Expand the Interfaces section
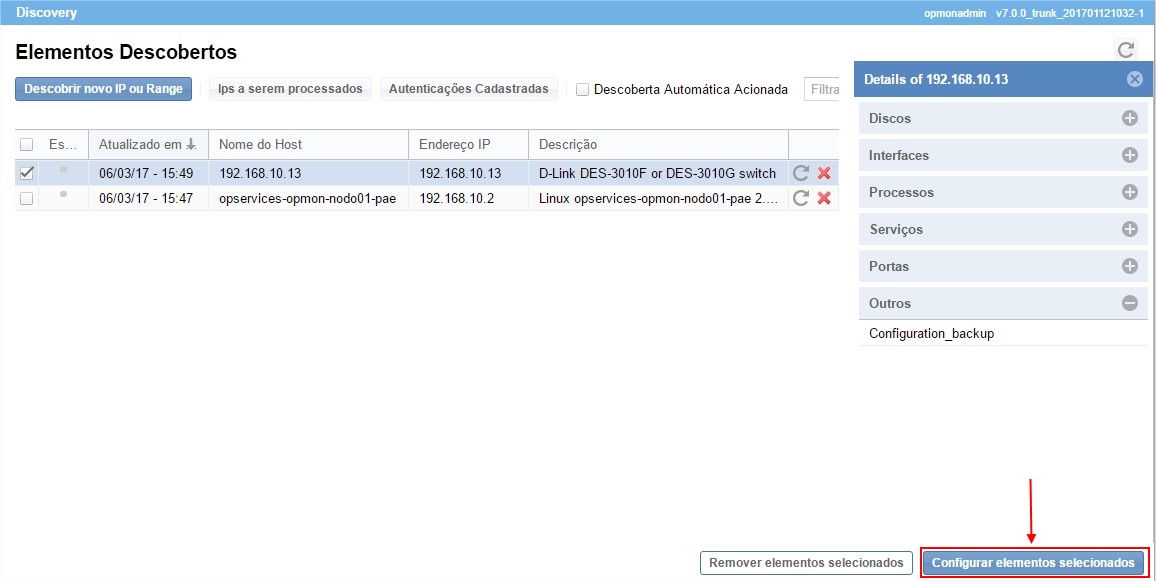 [1130, 155]
